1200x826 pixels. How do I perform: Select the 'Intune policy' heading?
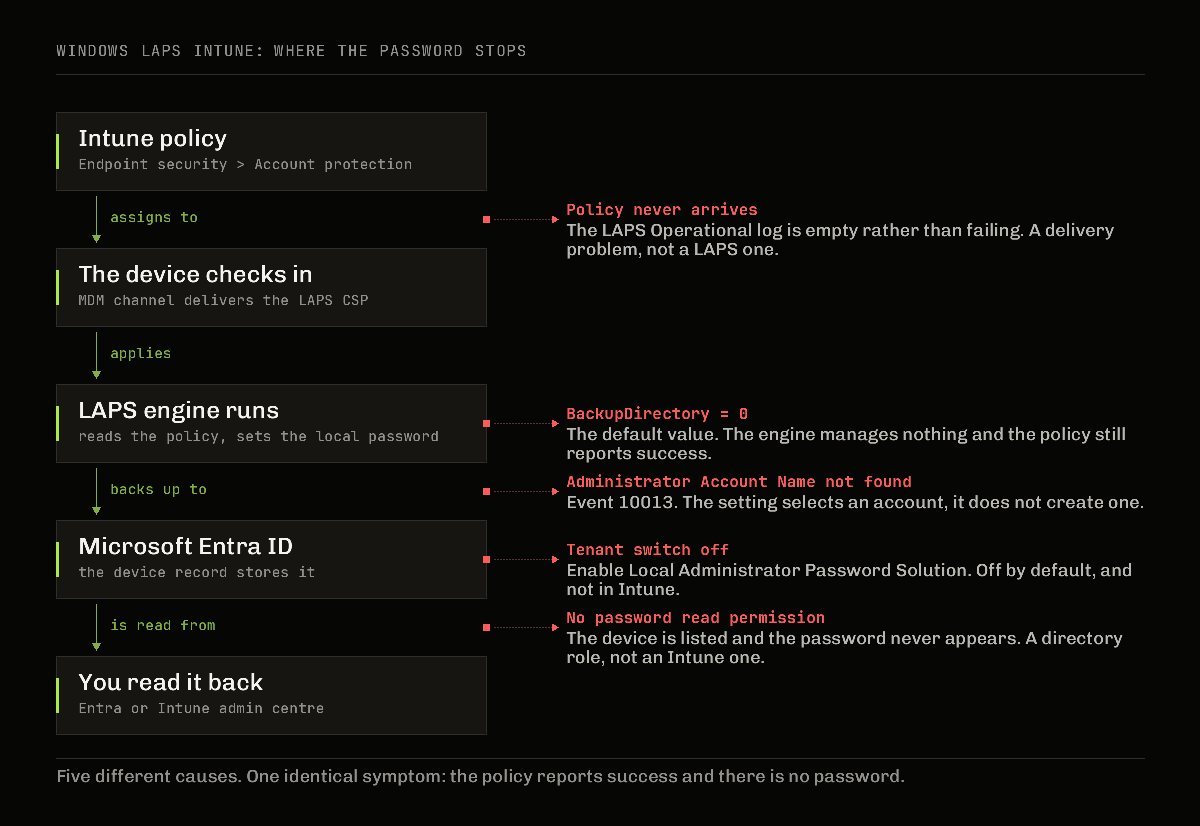click(x=153, y=139)
